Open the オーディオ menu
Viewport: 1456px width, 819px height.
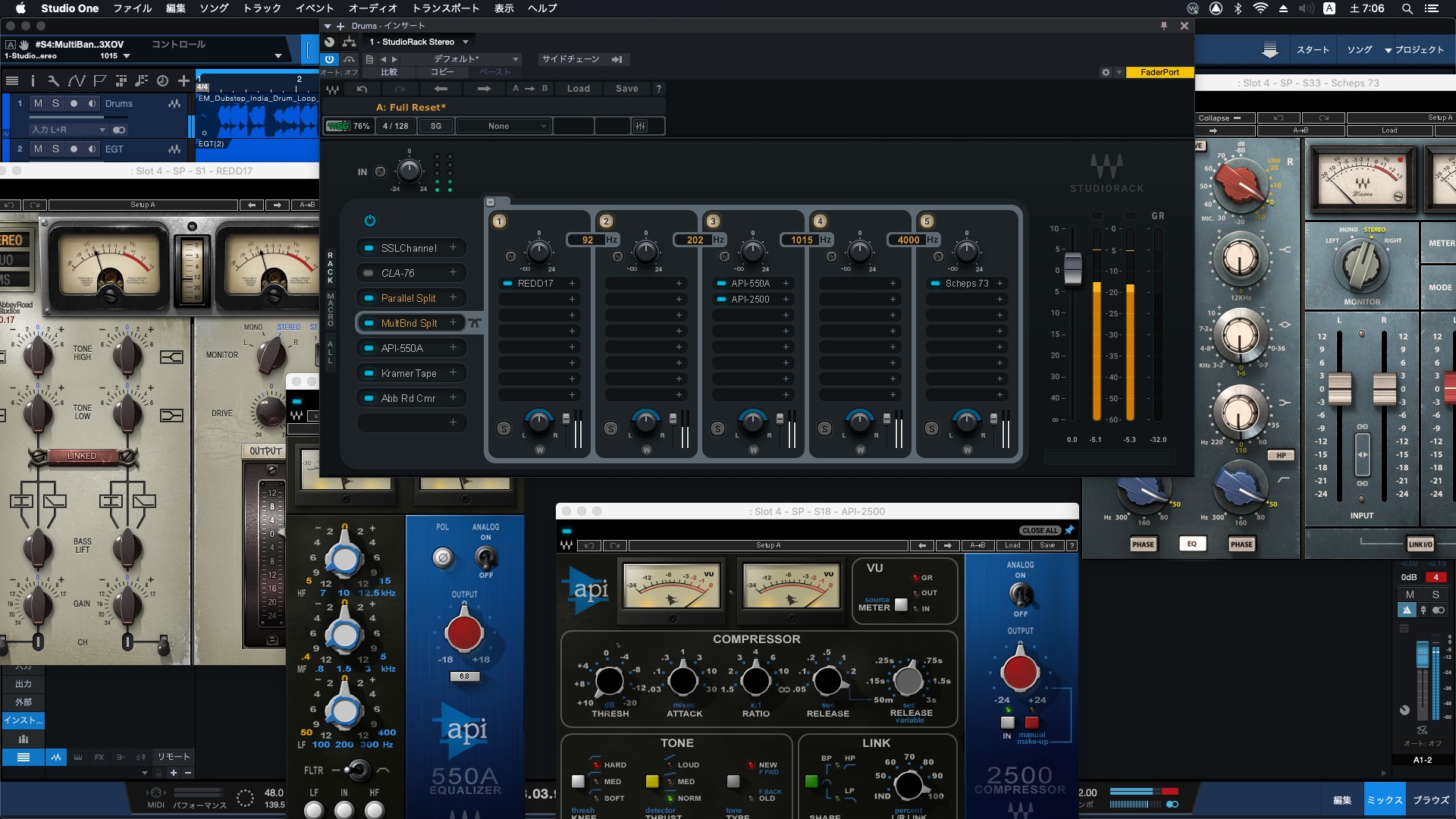(x=372, y=8)
